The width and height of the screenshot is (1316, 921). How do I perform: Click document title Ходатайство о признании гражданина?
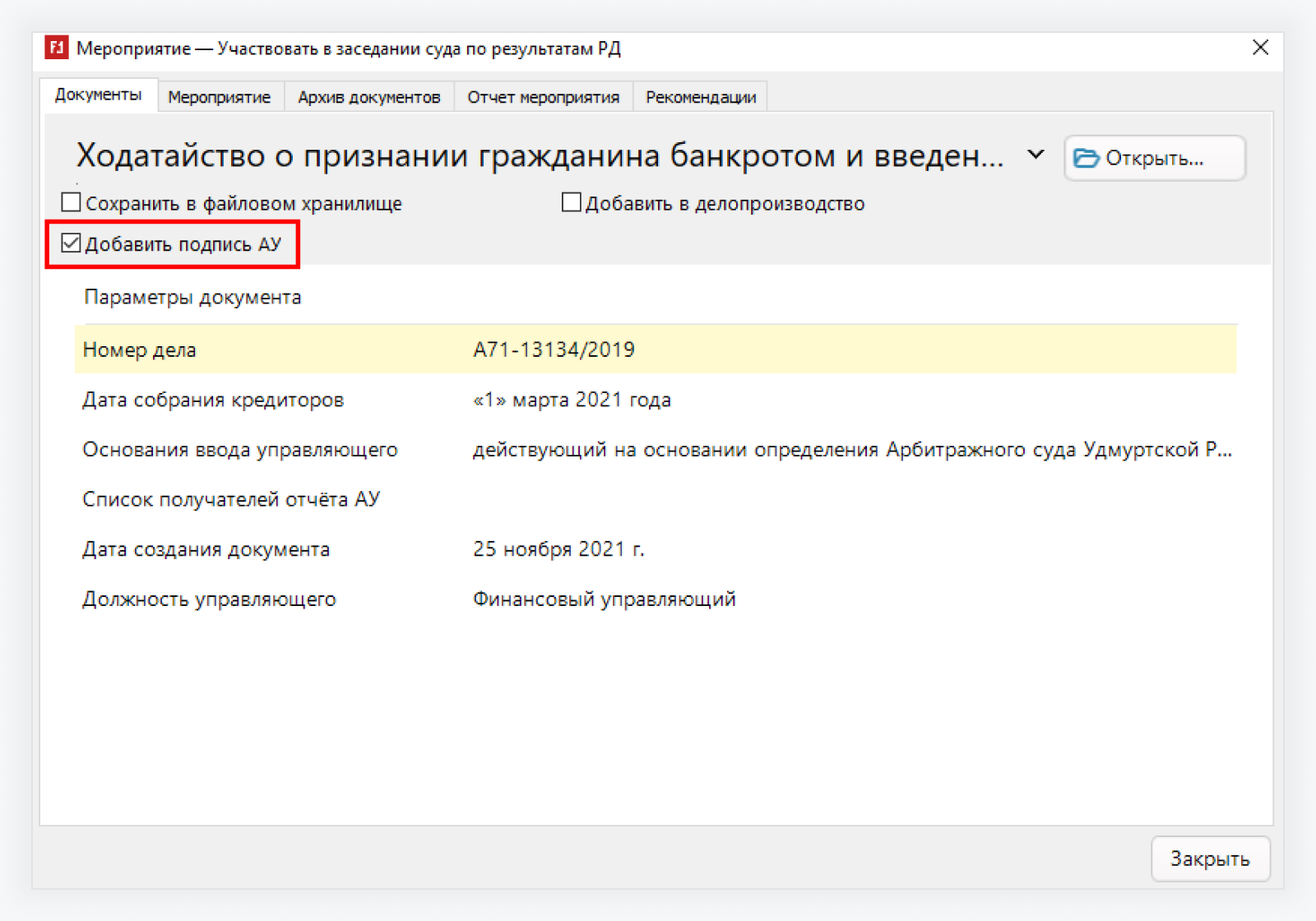(540, 155)
